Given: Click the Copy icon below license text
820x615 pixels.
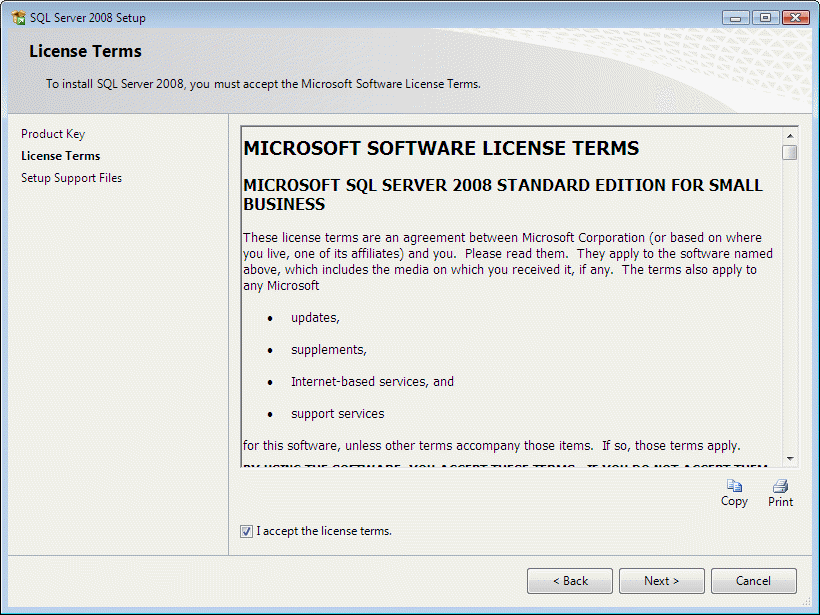Looking at the screenshot, I should click(x=734, y=486).
